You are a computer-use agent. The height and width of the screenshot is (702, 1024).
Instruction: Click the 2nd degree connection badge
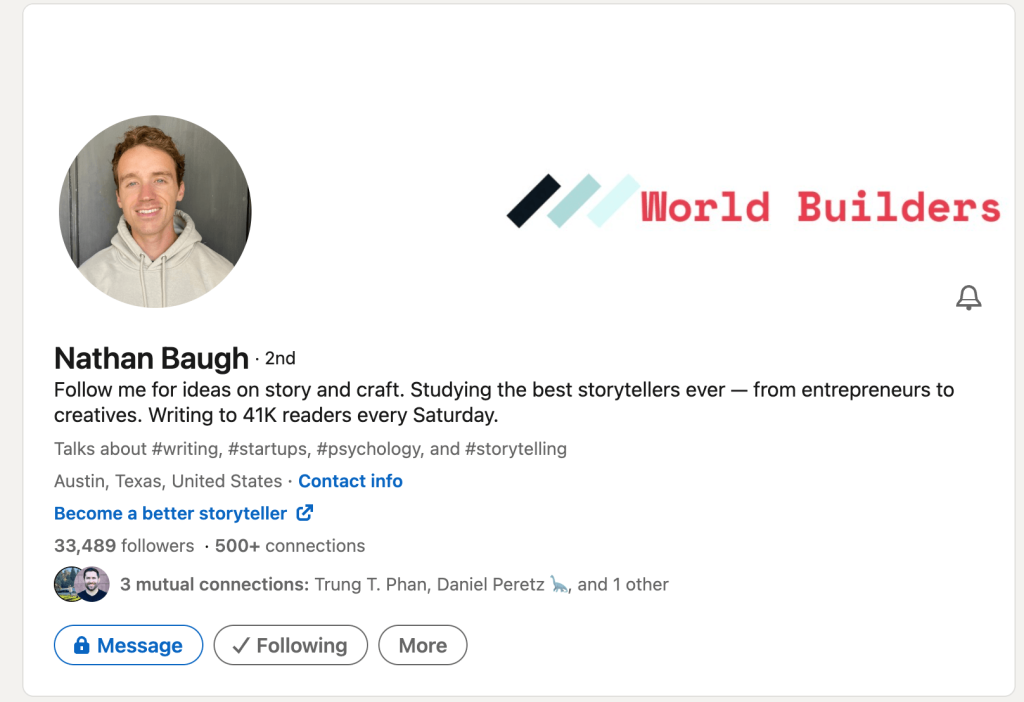280,359
